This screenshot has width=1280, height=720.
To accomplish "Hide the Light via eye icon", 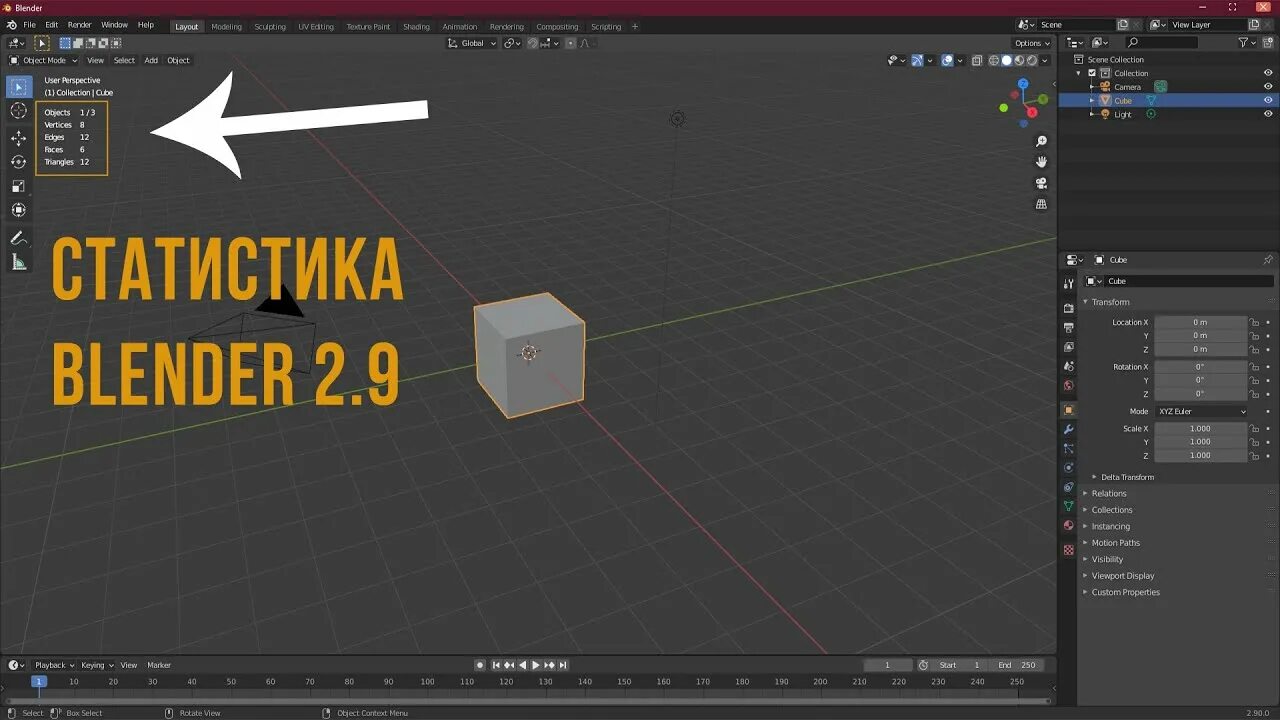I will [1268, 114].
